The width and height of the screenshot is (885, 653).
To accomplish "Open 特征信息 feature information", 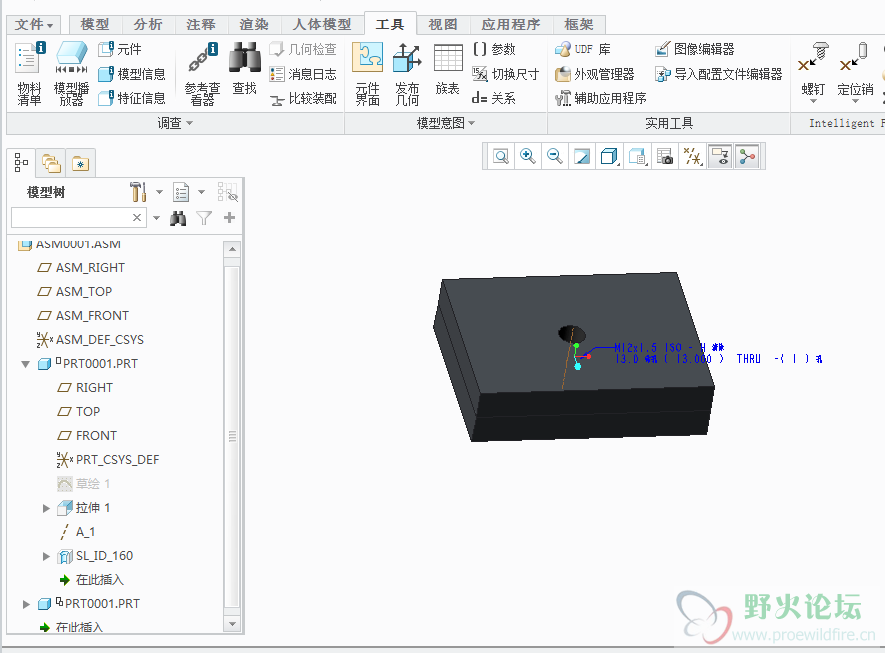I will [132, 98].
